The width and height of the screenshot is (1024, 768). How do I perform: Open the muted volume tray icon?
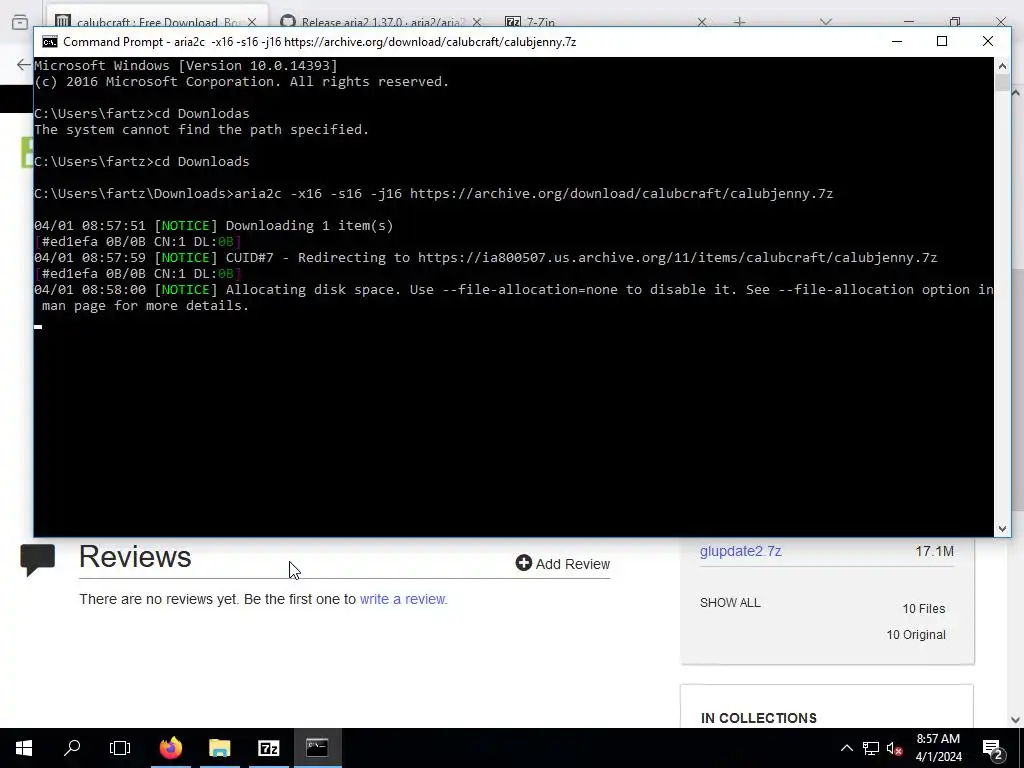coord(895,748)
